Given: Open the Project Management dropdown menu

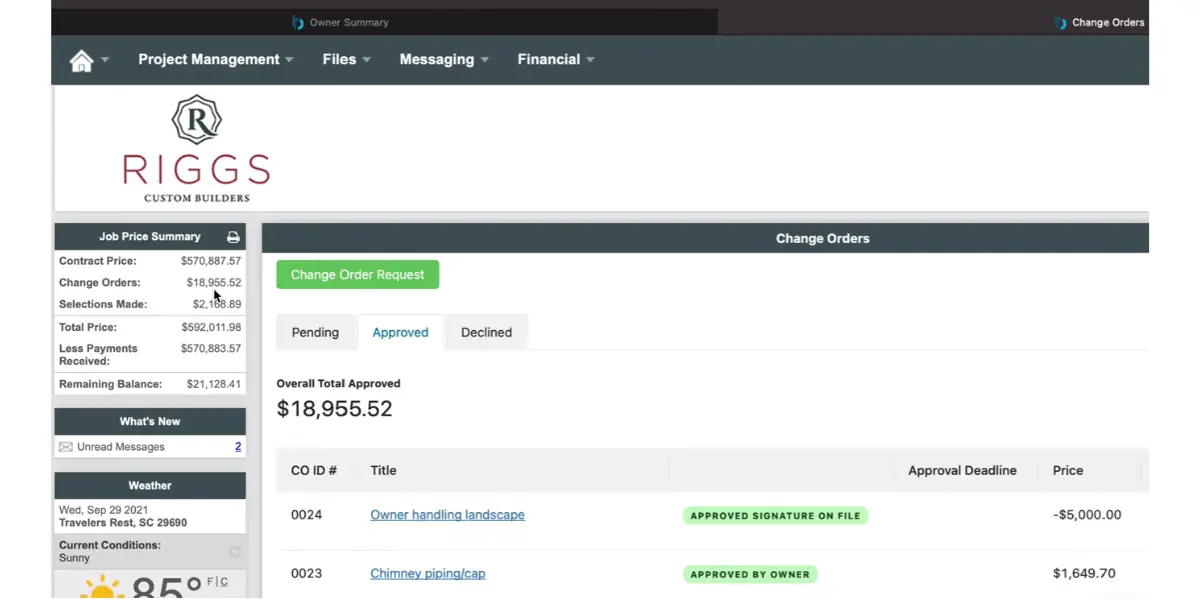Looking at the screenshot, I should tap(215, 60).
